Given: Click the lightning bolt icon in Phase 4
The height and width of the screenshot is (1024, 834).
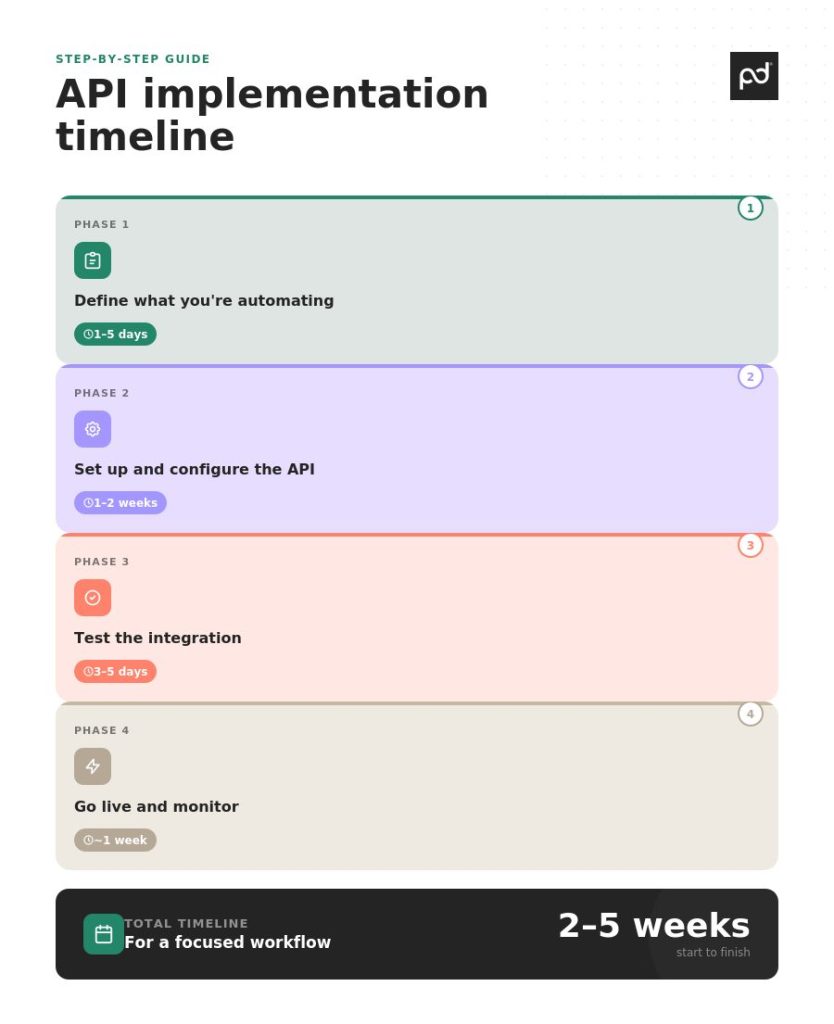Looking at the screenshot, I should [92, 767].
